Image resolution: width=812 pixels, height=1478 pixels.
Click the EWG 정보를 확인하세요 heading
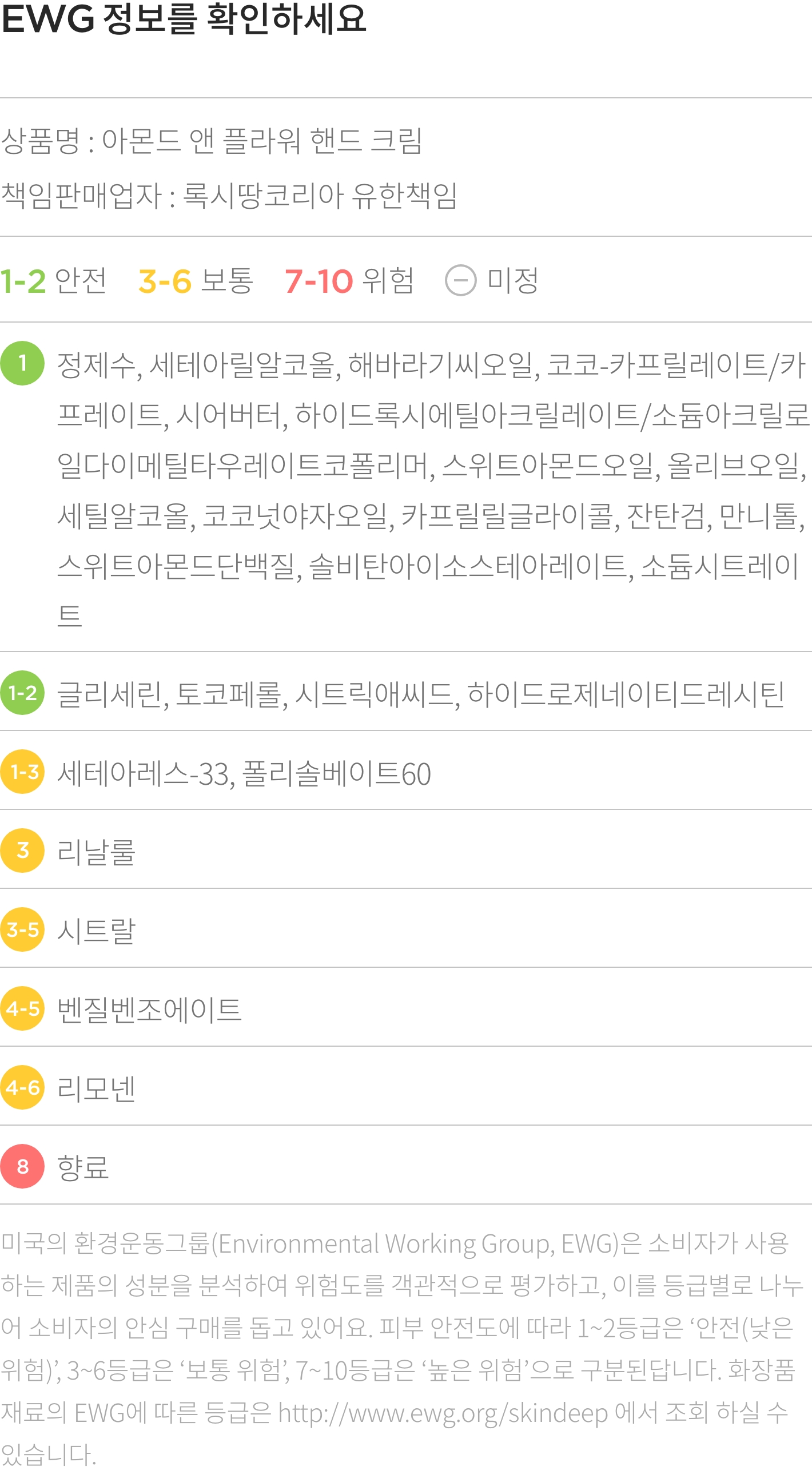[184, 18]
